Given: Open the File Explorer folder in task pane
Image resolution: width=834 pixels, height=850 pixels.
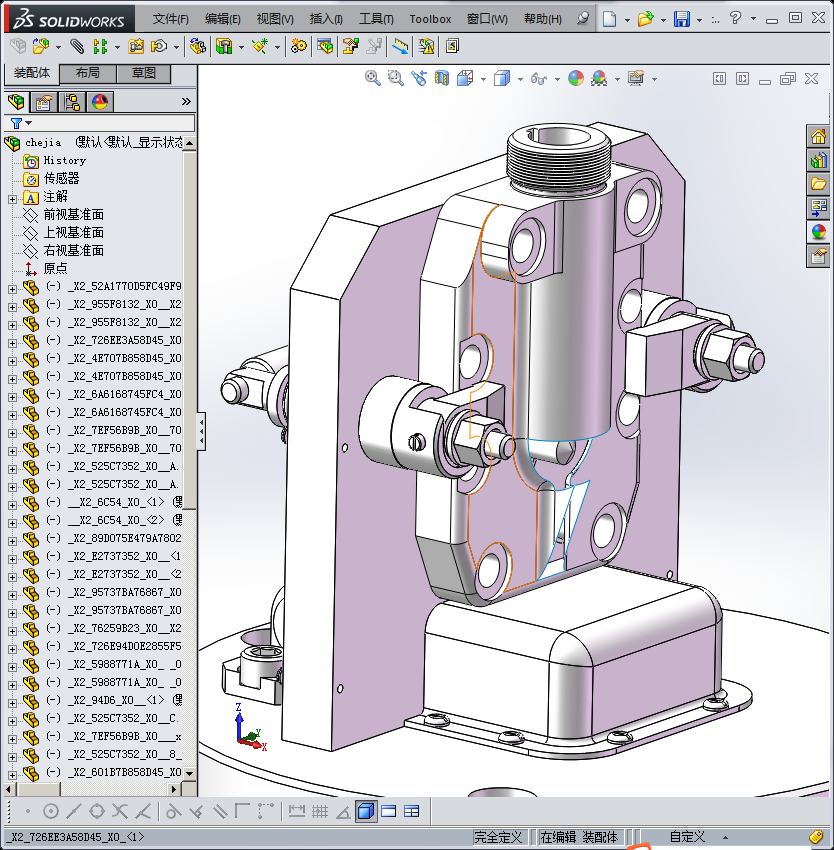Looking at the screenshot, I should (819, 184).
